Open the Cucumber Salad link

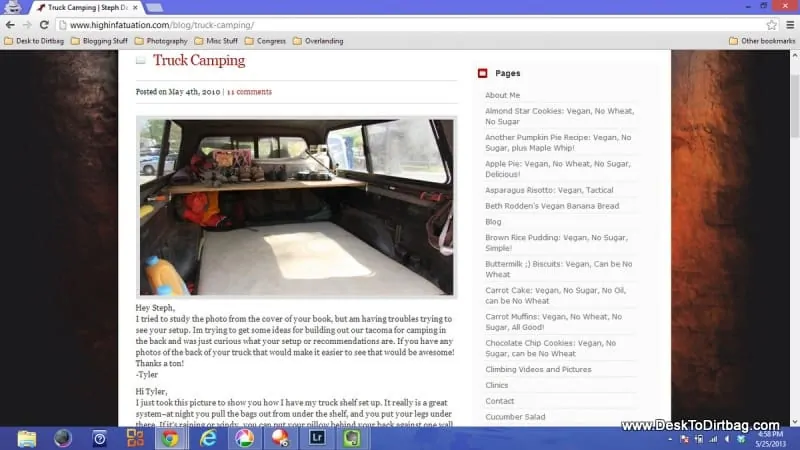point(515,417)
